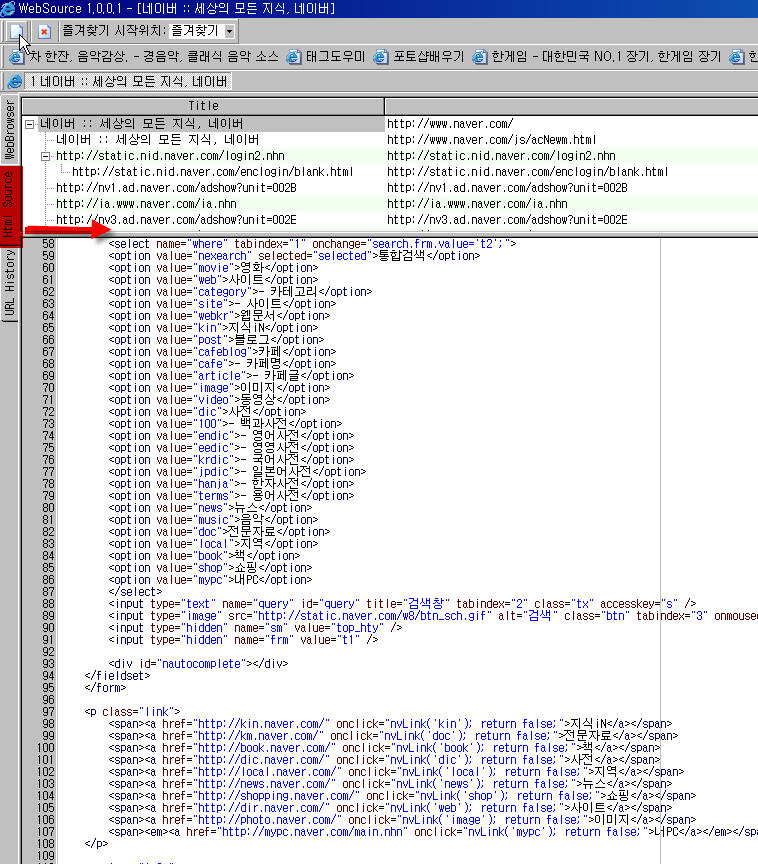Click line number 92 in the gutter

pos(48,652)
